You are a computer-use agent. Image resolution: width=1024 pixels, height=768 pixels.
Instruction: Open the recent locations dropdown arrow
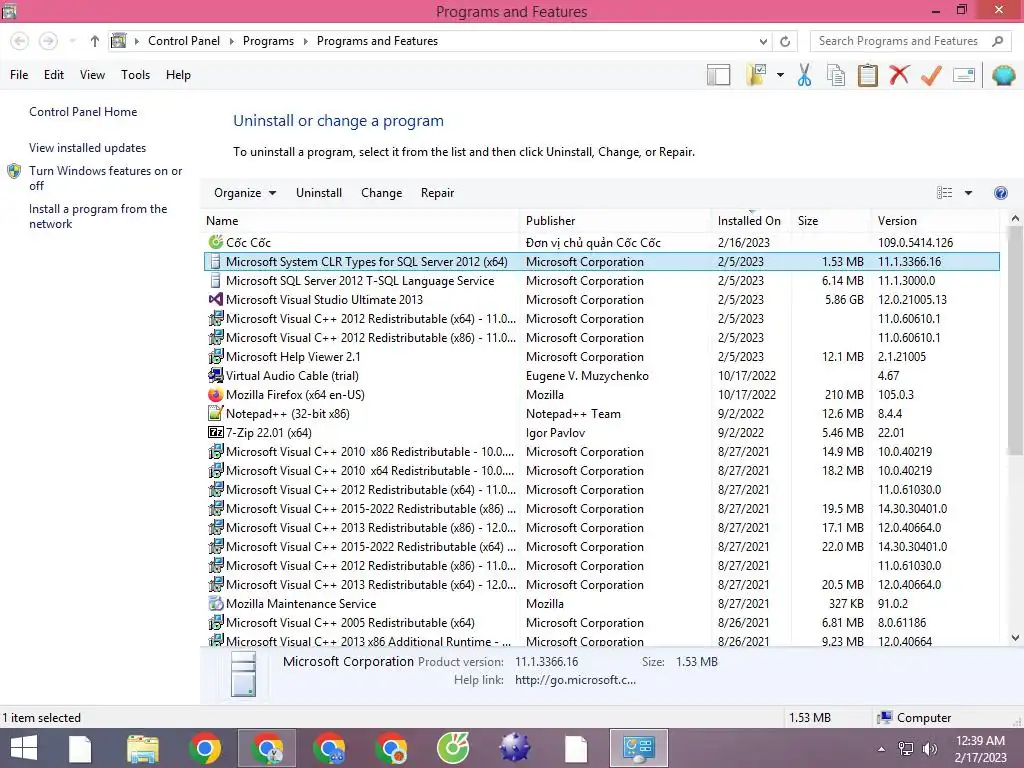click(x=72, y=41)
